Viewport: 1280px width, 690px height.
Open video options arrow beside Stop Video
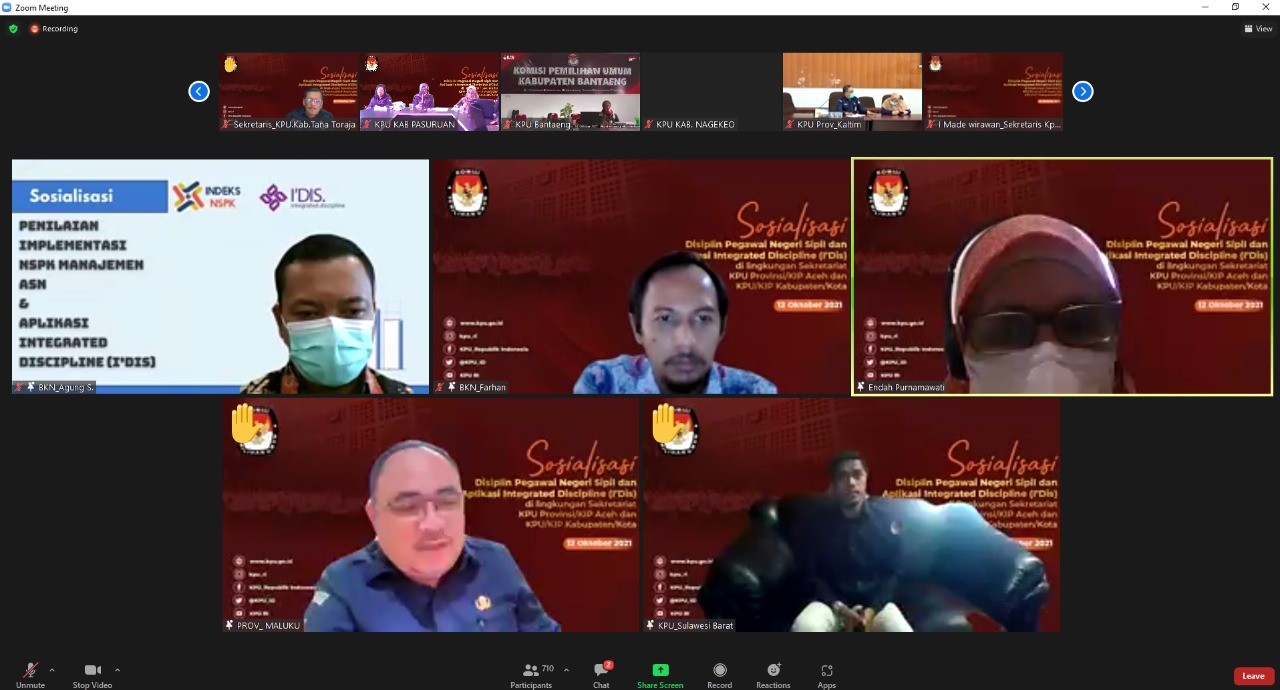tap(117, 670)
